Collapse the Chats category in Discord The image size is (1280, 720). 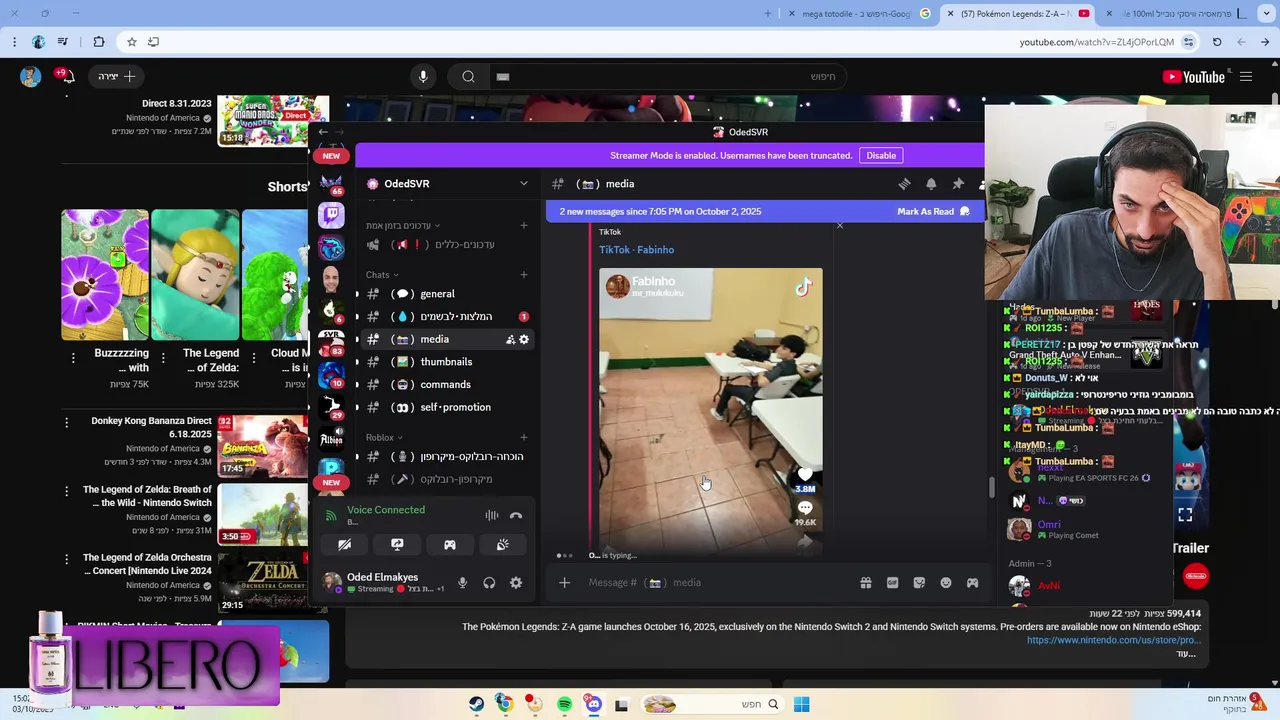point(382,275)
